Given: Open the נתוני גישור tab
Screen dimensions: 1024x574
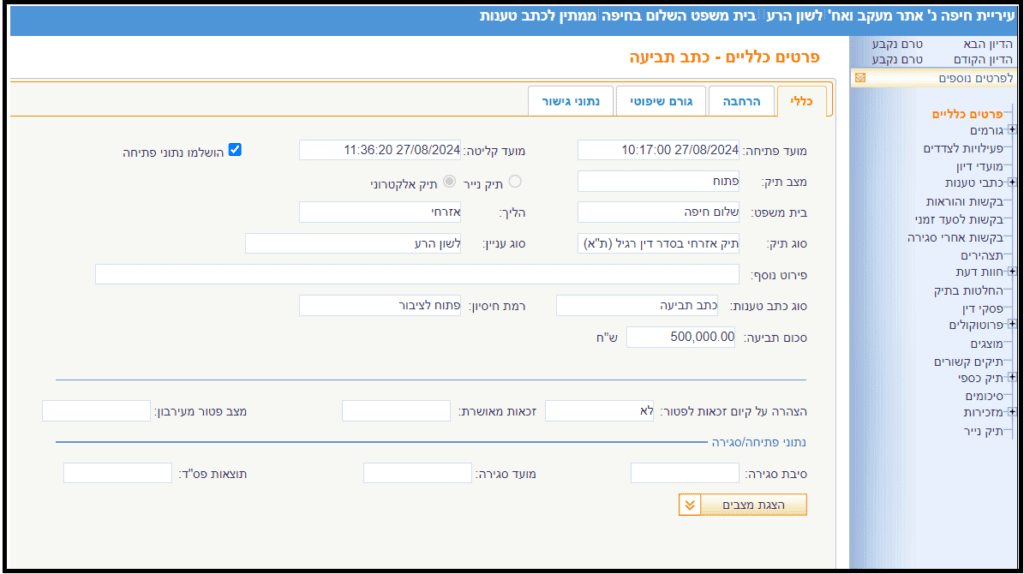Looking at the screenshot, I should click(571, 101).
